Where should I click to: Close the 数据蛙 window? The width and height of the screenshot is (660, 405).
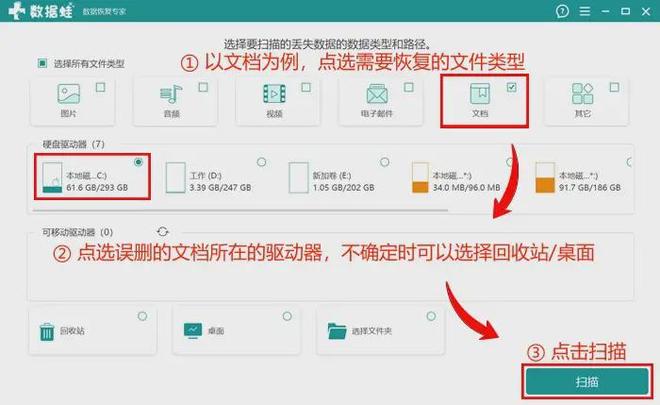tap(646, 11)
